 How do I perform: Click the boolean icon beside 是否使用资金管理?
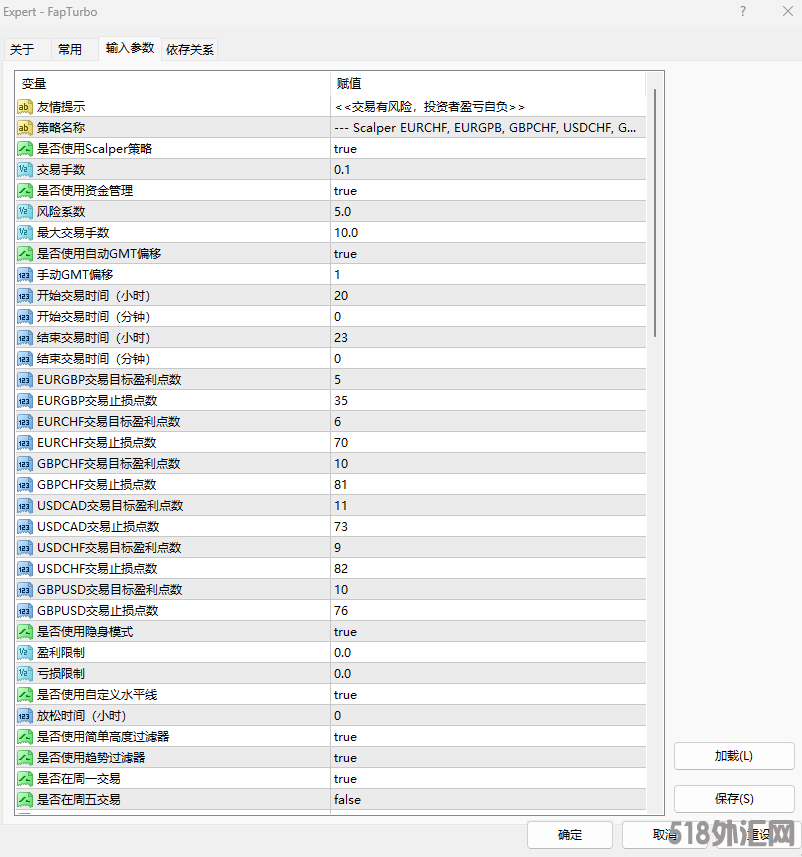coord(25,191)
